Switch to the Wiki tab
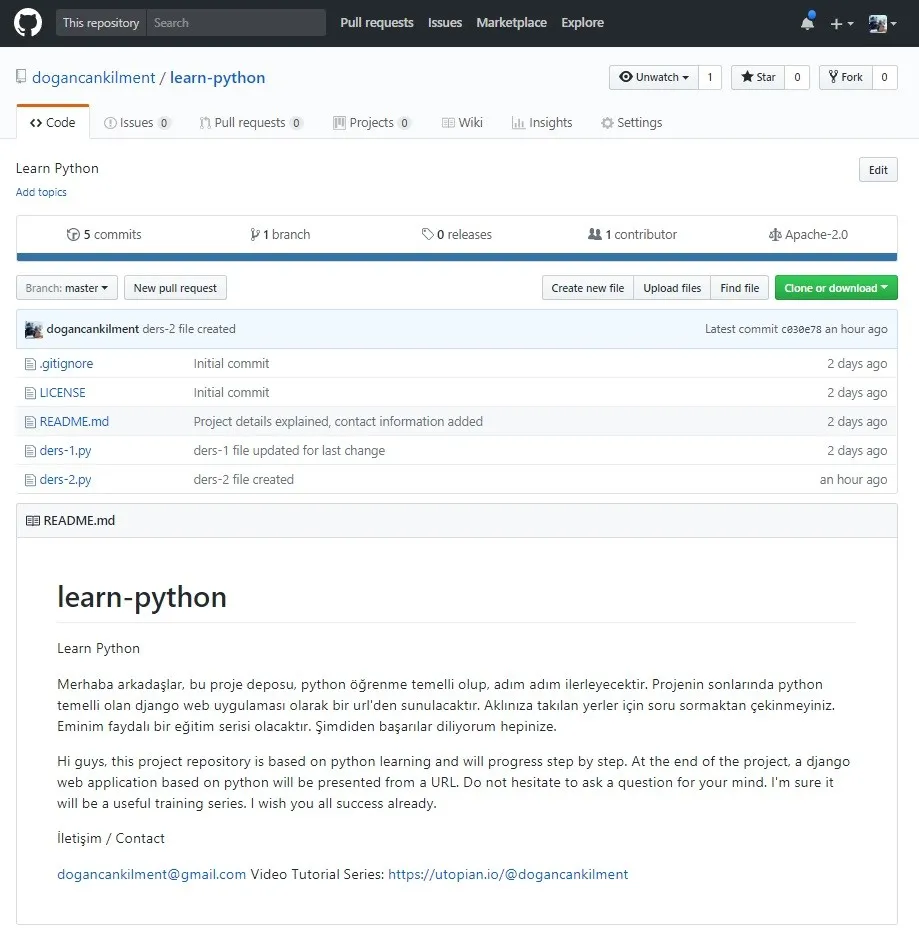 pyautogui.click(x=462, y=123)
